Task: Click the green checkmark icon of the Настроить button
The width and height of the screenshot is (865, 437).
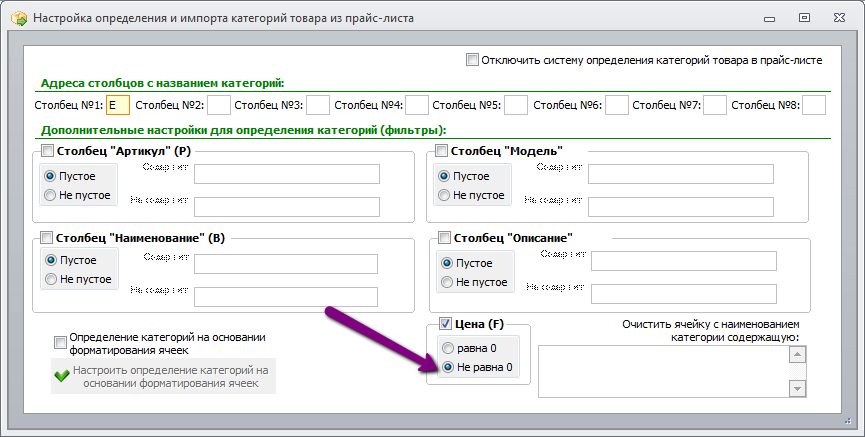Action: coord(62,376)
